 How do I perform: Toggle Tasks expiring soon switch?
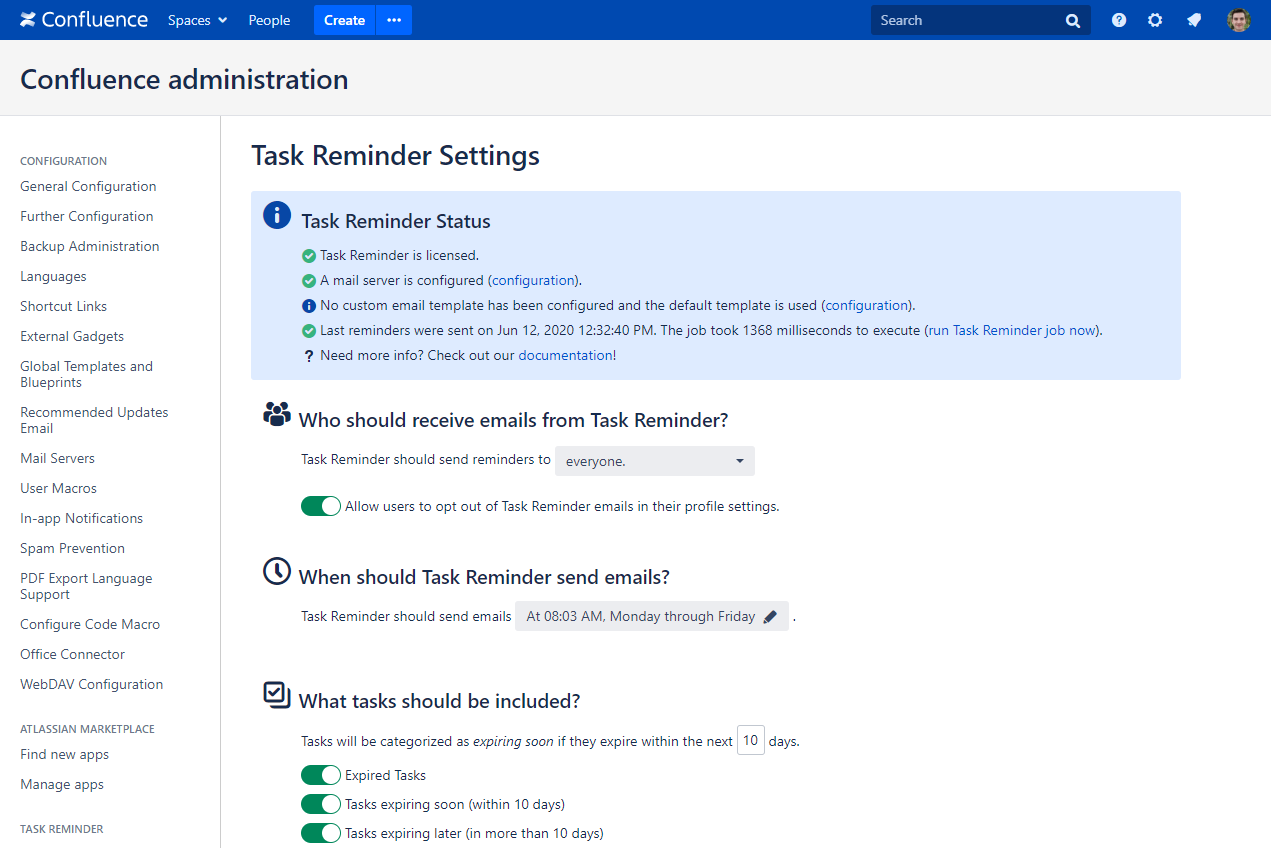(x=321, y=804)
